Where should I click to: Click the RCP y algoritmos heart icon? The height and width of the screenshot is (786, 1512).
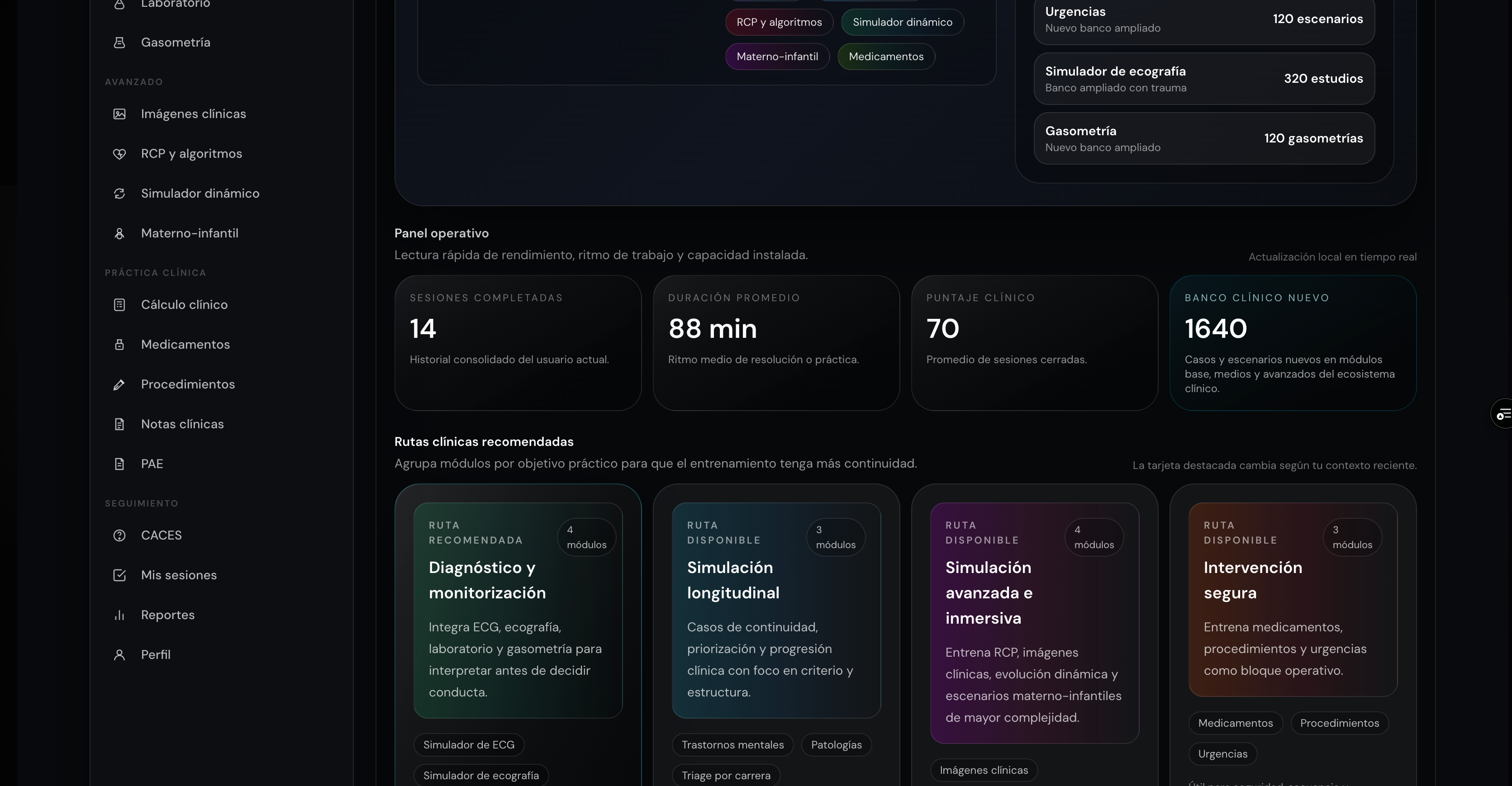pos(119,154)
